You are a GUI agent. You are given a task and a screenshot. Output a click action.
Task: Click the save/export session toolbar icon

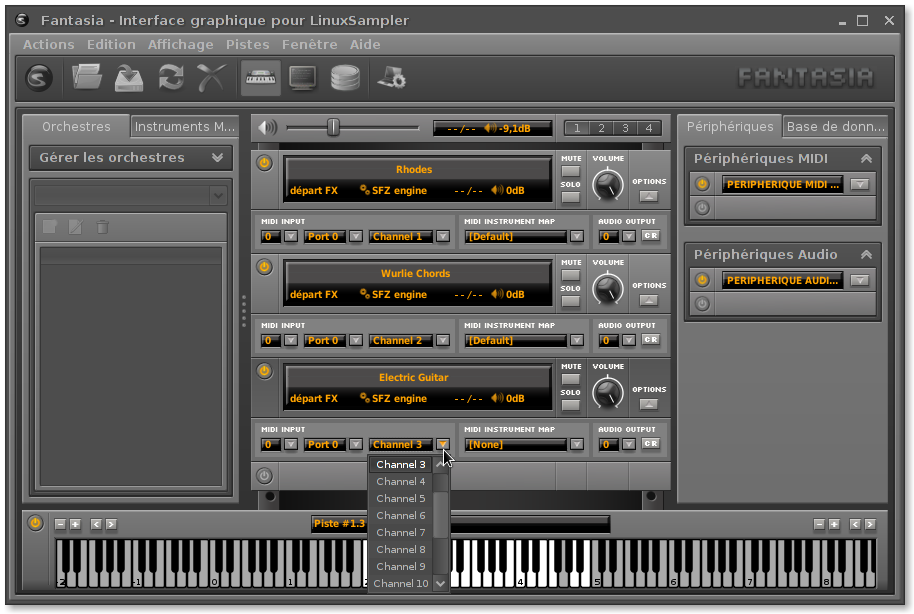[129, 77]
